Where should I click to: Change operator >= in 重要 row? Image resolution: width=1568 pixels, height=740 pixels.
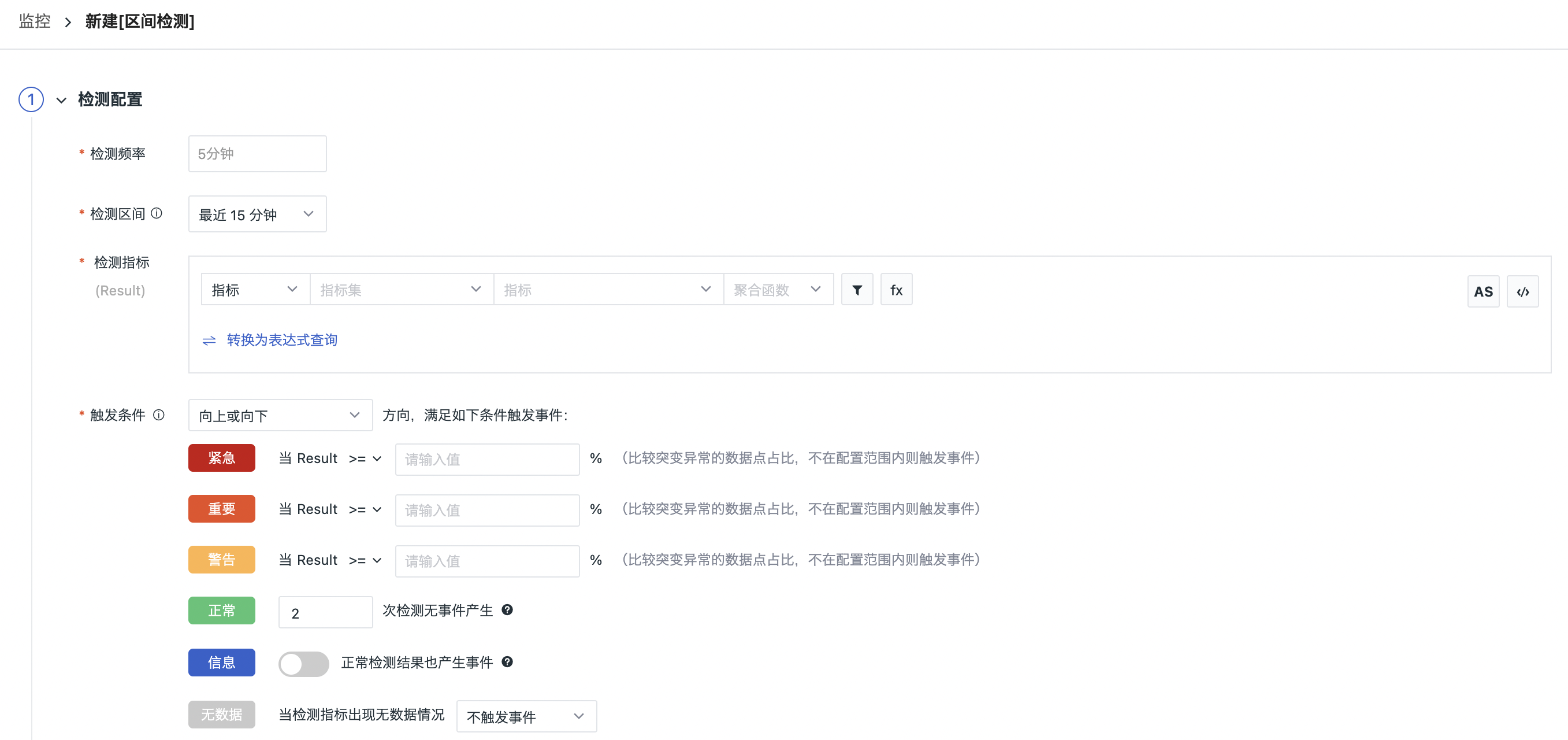[x=365, y=509]
